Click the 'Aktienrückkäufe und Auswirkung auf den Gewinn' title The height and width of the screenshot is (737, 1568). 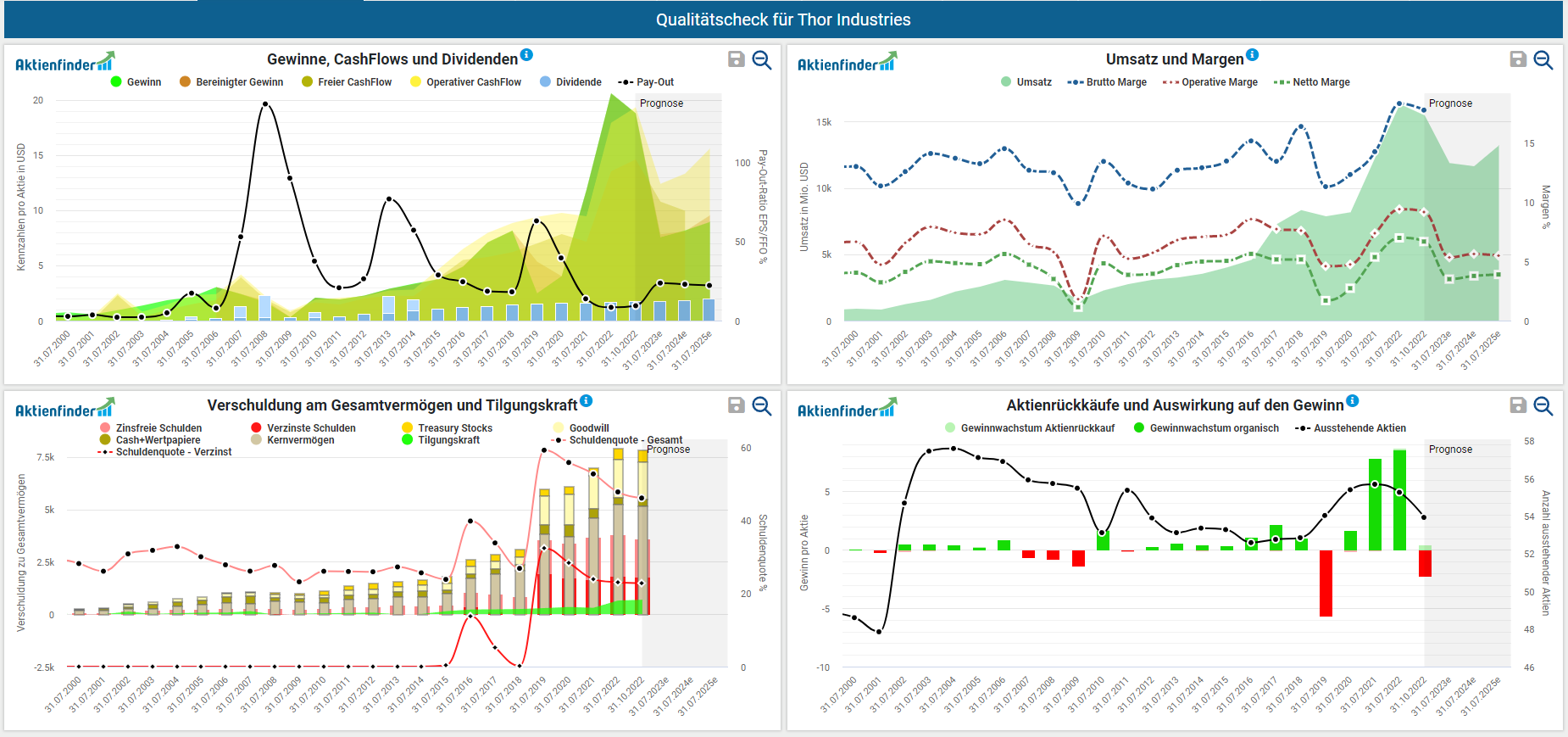click(1175, 405)
